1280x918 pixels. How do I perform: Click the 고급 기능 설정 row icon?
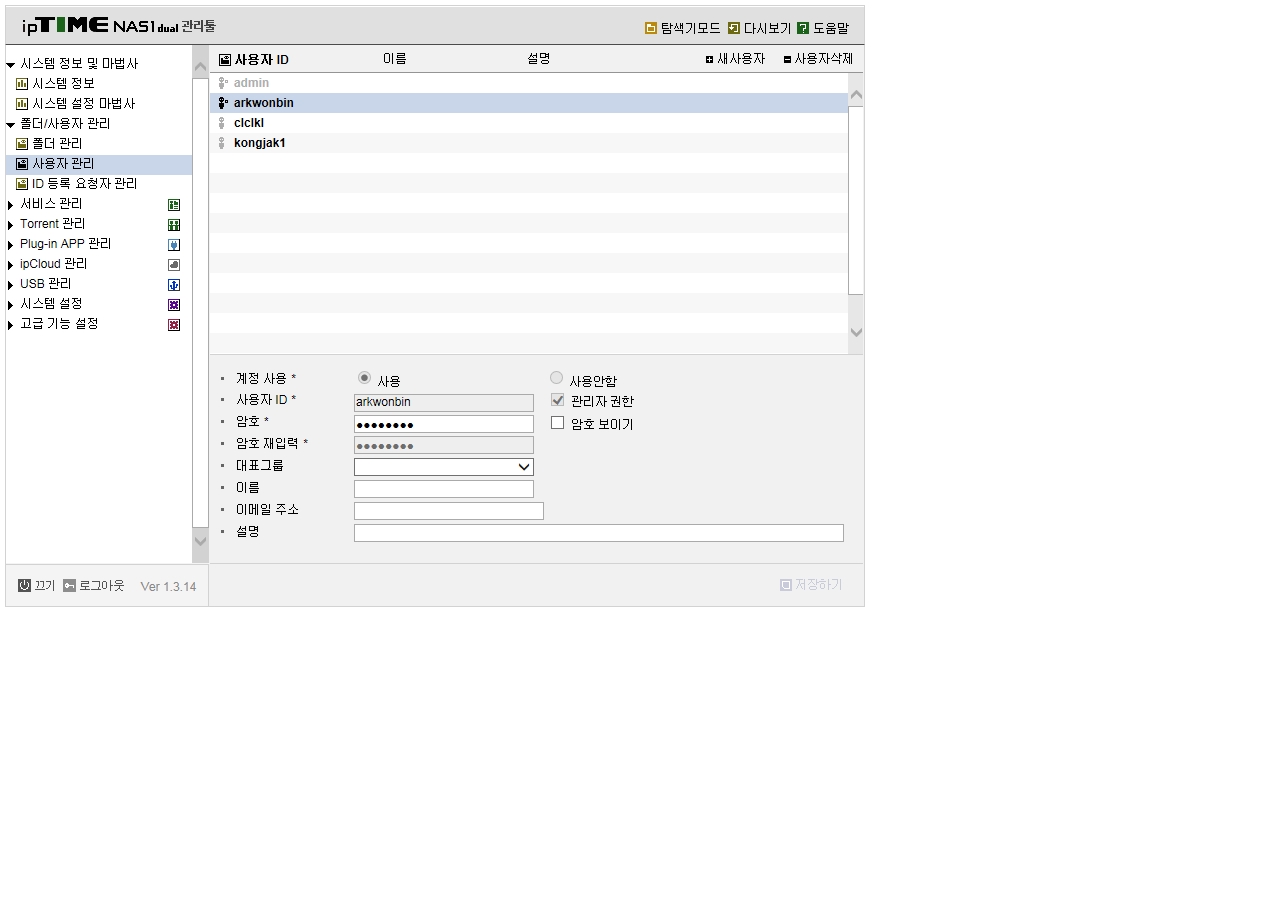(174, 325)
